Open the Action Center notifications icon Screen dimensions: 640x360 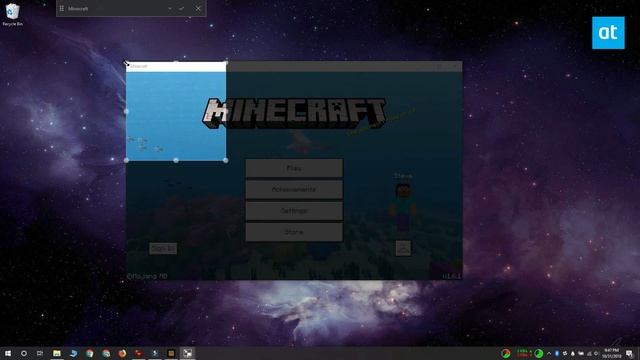tap(629, 353)
